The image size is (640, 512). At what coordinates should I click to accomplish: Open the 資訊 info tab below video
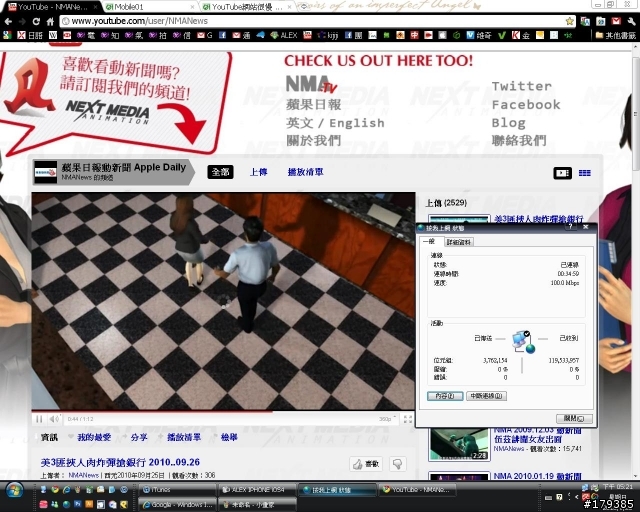49,437
